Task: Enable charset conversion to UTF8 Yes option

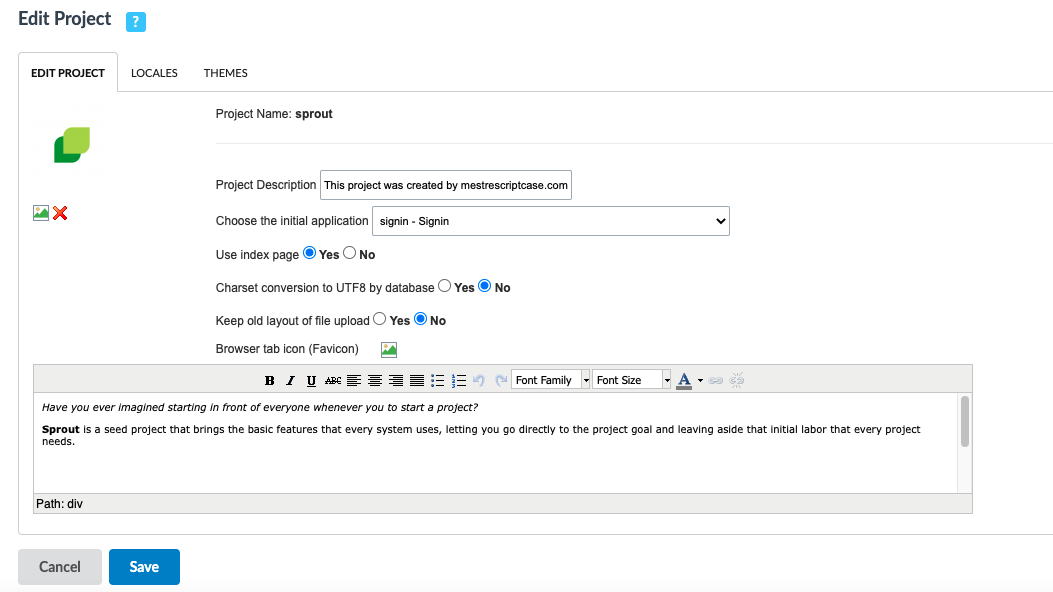Action: tap(445, 286)
